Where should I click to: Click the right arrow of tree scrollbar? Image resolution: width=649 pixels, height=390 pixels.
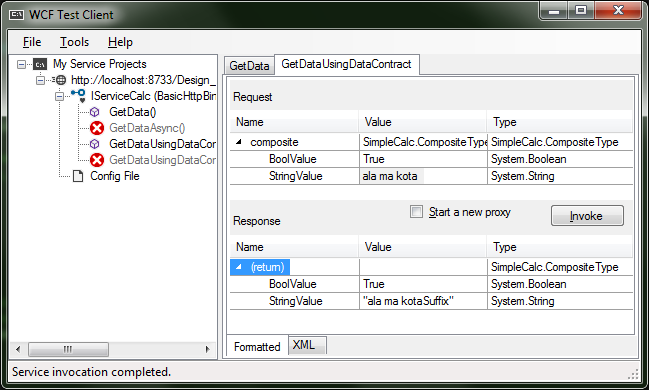207,349
